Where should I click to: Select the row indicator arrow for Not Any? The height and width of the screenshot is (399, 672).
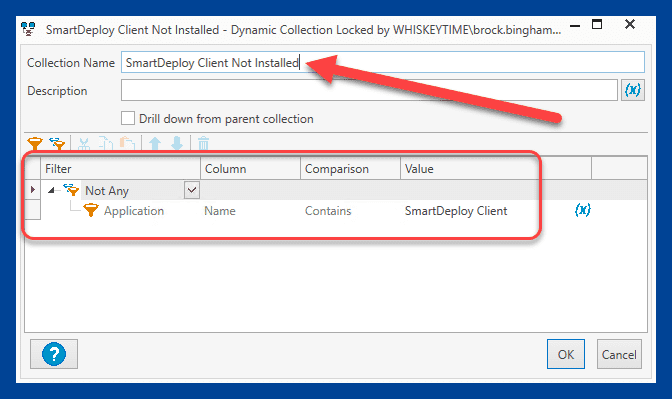coord(33,189)
